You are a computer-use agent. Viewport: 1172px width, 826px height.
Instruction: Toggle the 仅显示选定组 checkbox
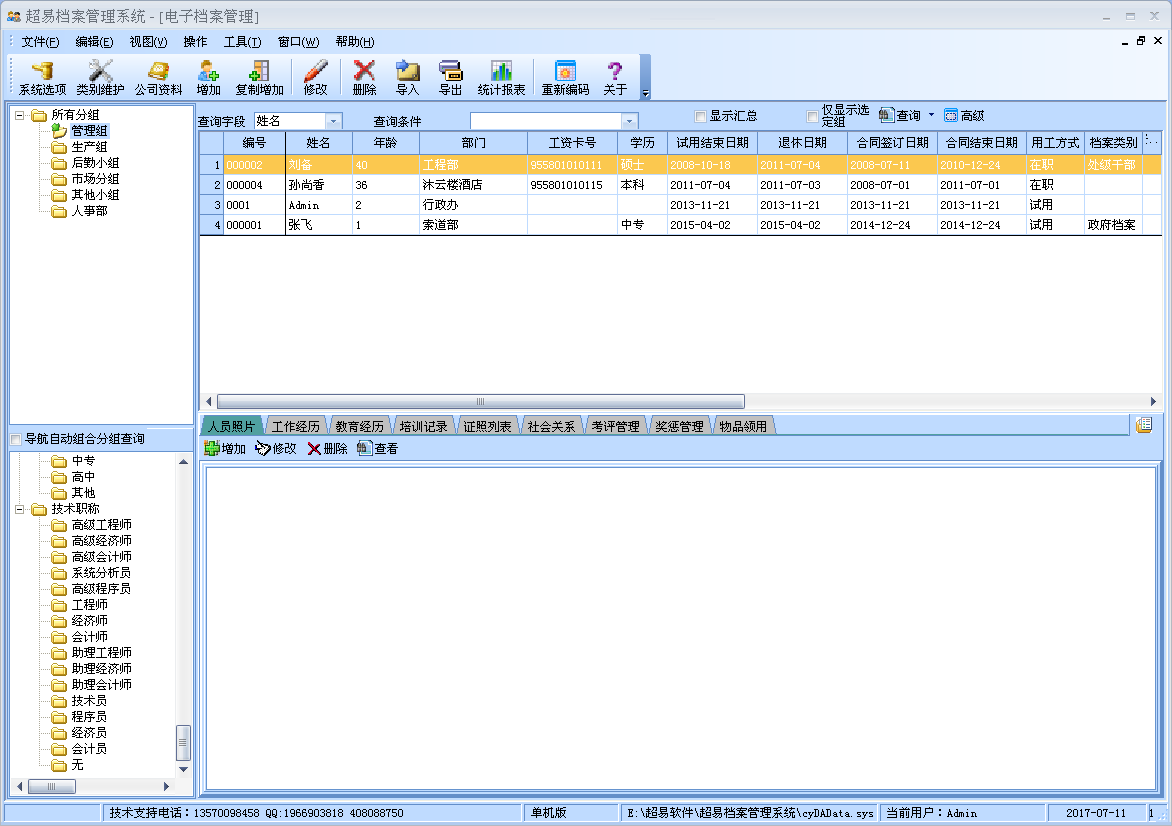(x=812, y=116)
